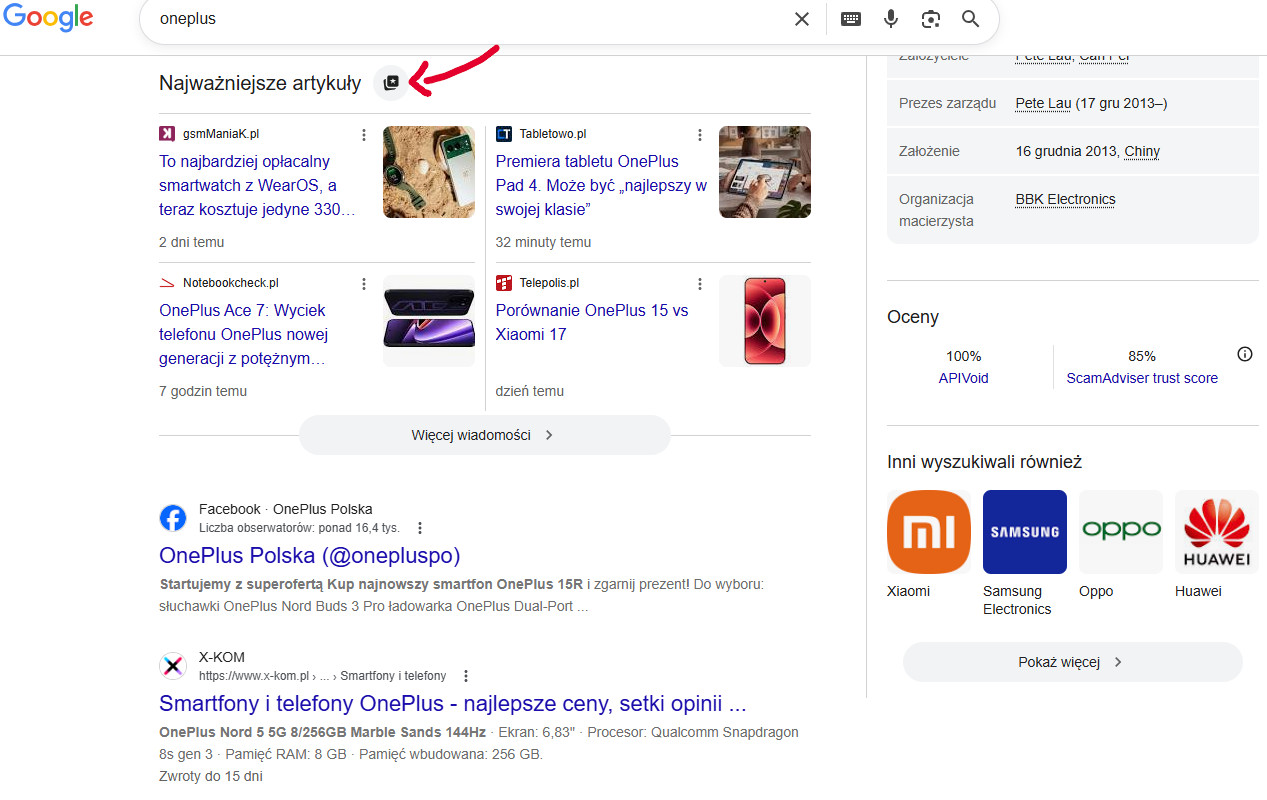Expand Pokaż więcej related searches
The width and height of the screenshot is (1267, 800).
1072,662
